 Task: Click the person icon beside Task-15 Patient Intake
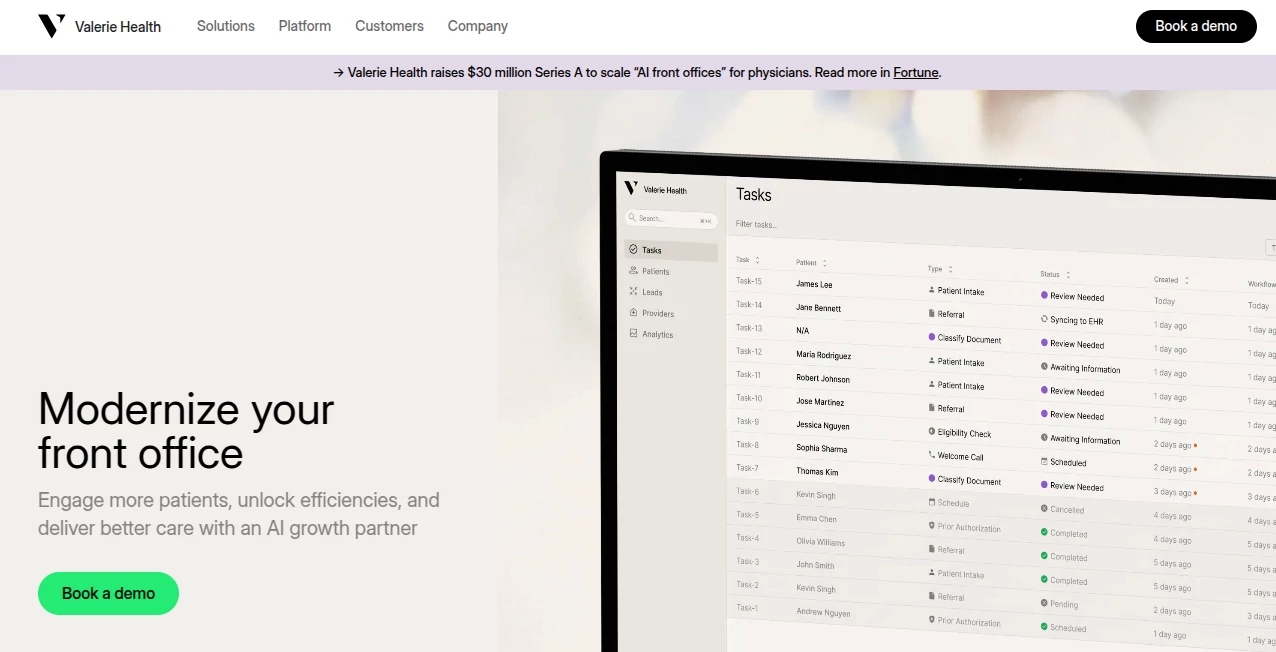932,290
